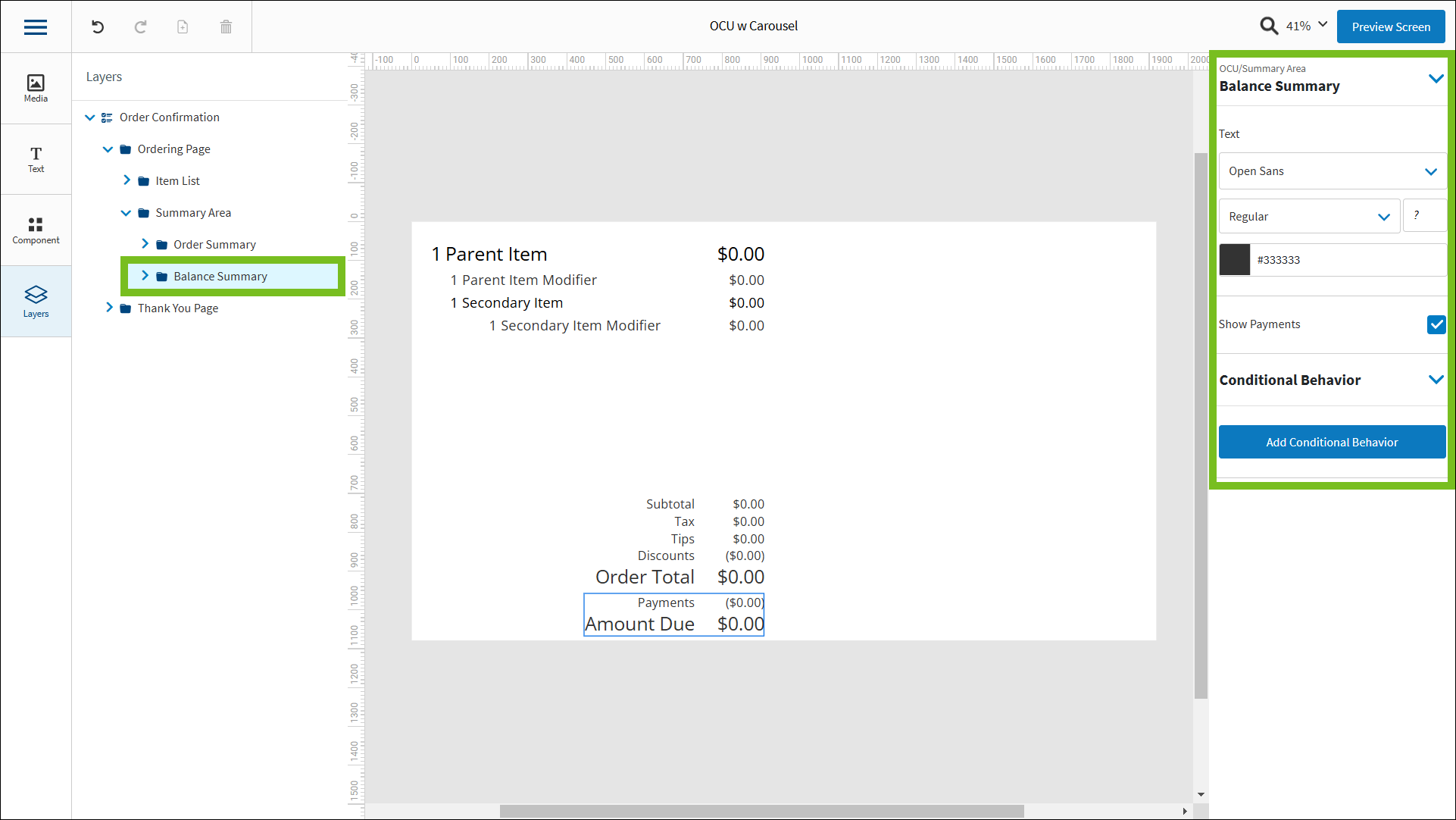Open the Media panel

pyautogui.click(x=36, y=88)
